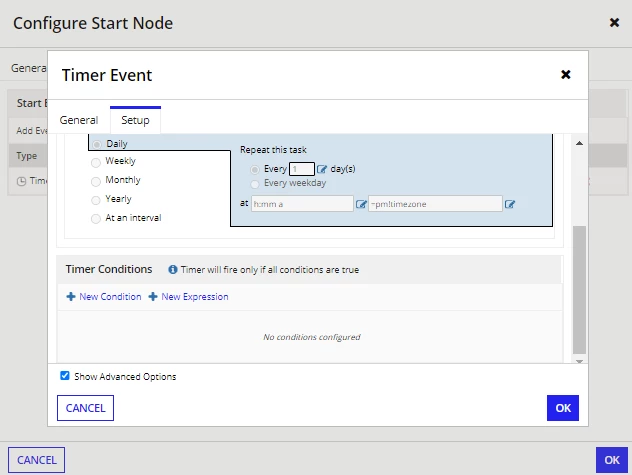The image size is (632, 475).
Task: Click Cancel in the Timer Event dialog
Action: pyautogui.click(x=85, y=408)
